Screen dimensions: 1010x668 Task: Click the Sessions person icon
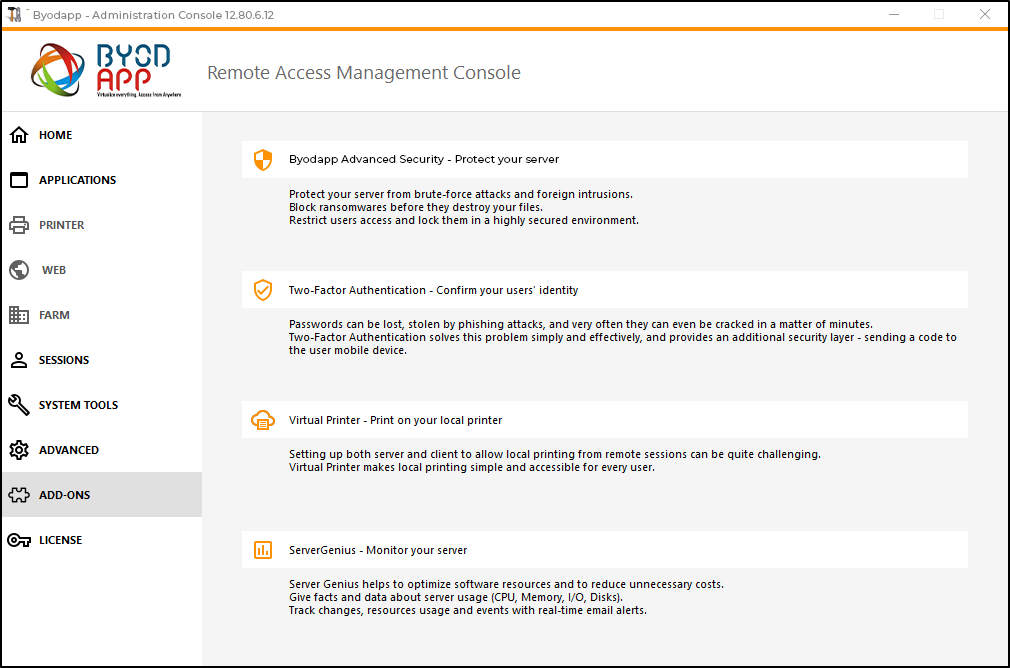pos(19,360)
